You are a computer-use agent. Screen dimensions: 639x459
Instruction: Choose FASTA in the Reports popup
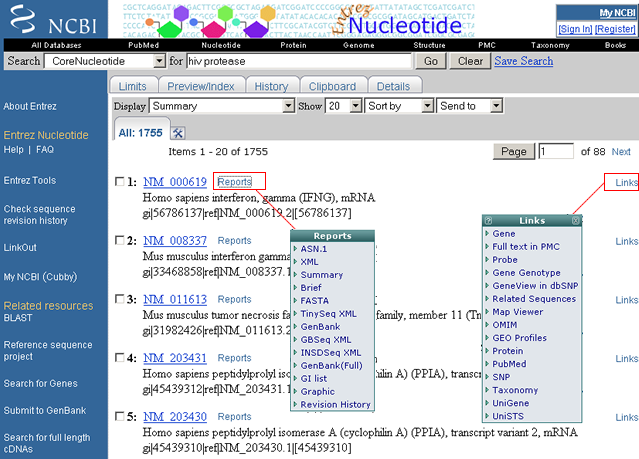point(315,301)
